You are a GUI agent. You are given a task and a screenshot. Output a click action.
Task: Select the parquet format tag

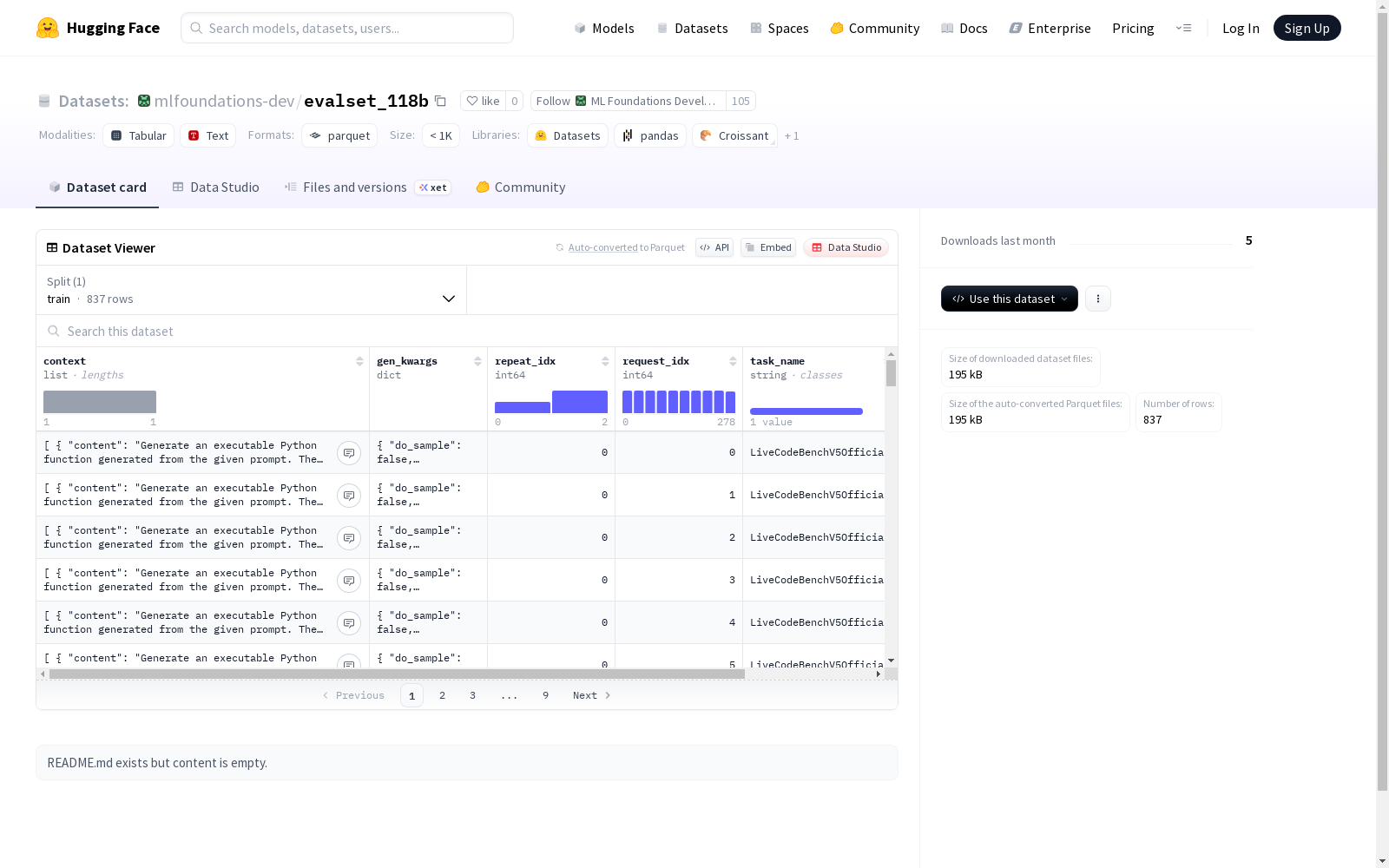click(x=339, y=135)
